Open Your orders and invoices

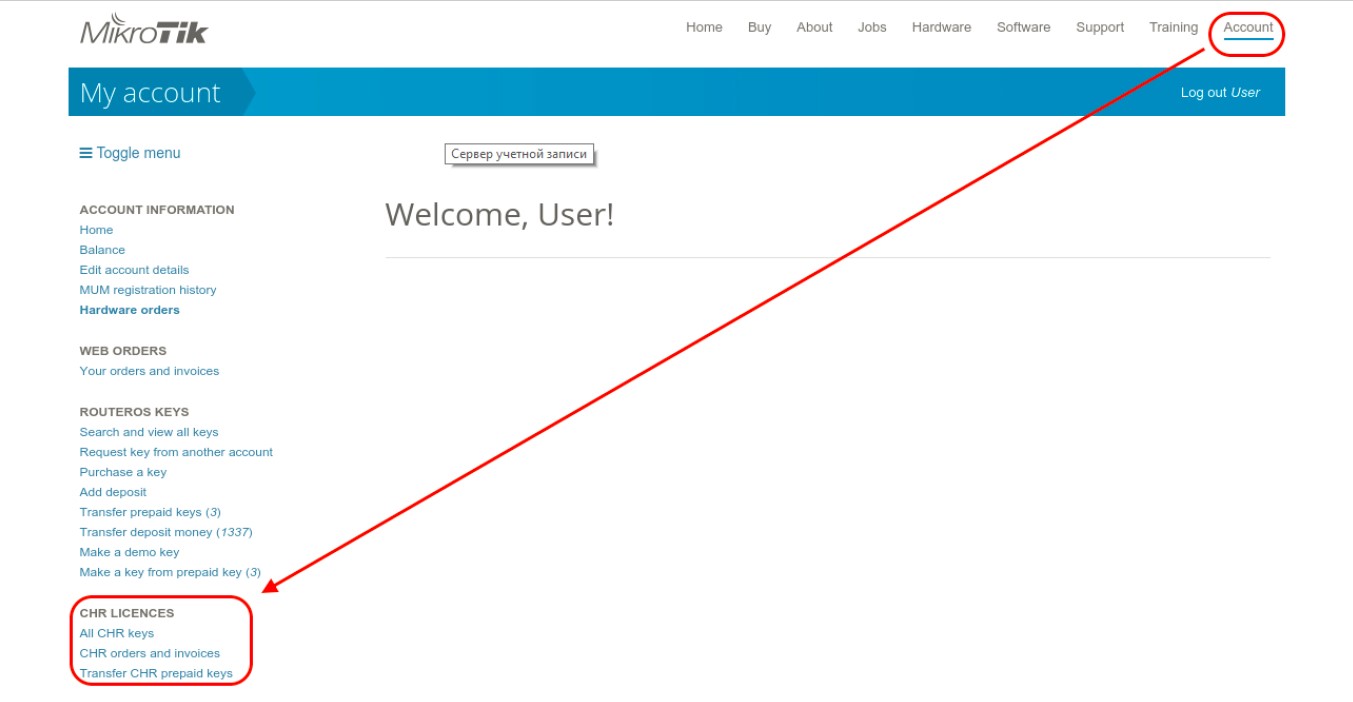[149, 371]
